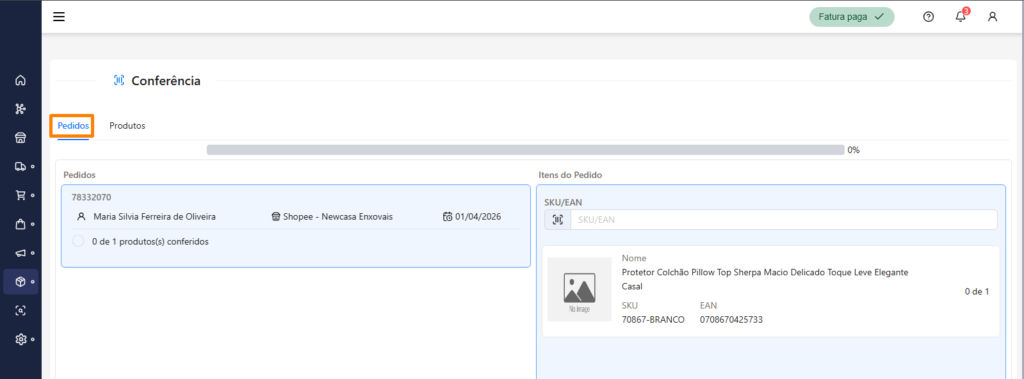Open the shopping cart sidebar icon
This screenshot has width=1024, height=379.
click(20, 195)
